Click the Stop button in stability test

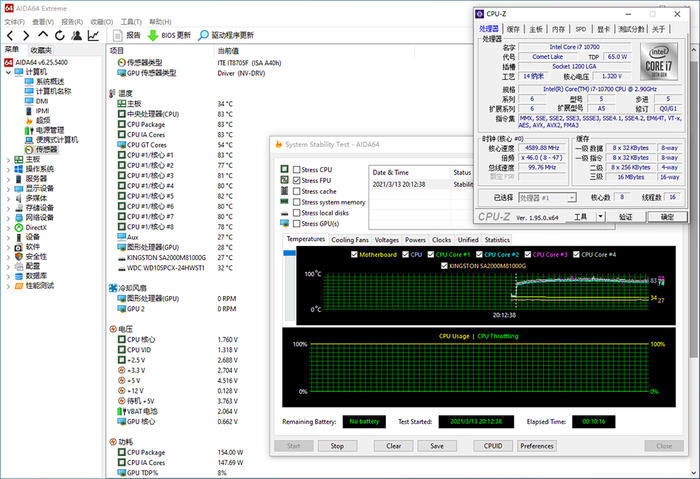tap(337, 446)
